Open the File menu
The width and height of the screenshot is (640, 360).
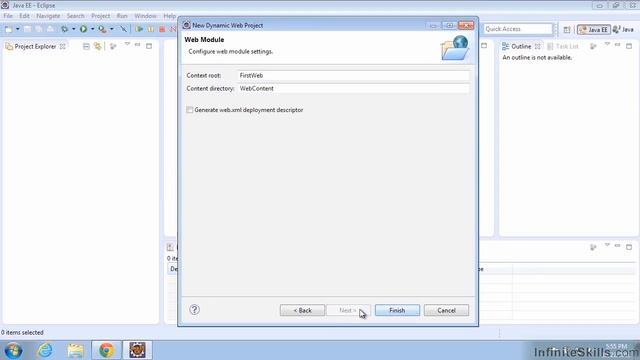click(x=8, y=16)
